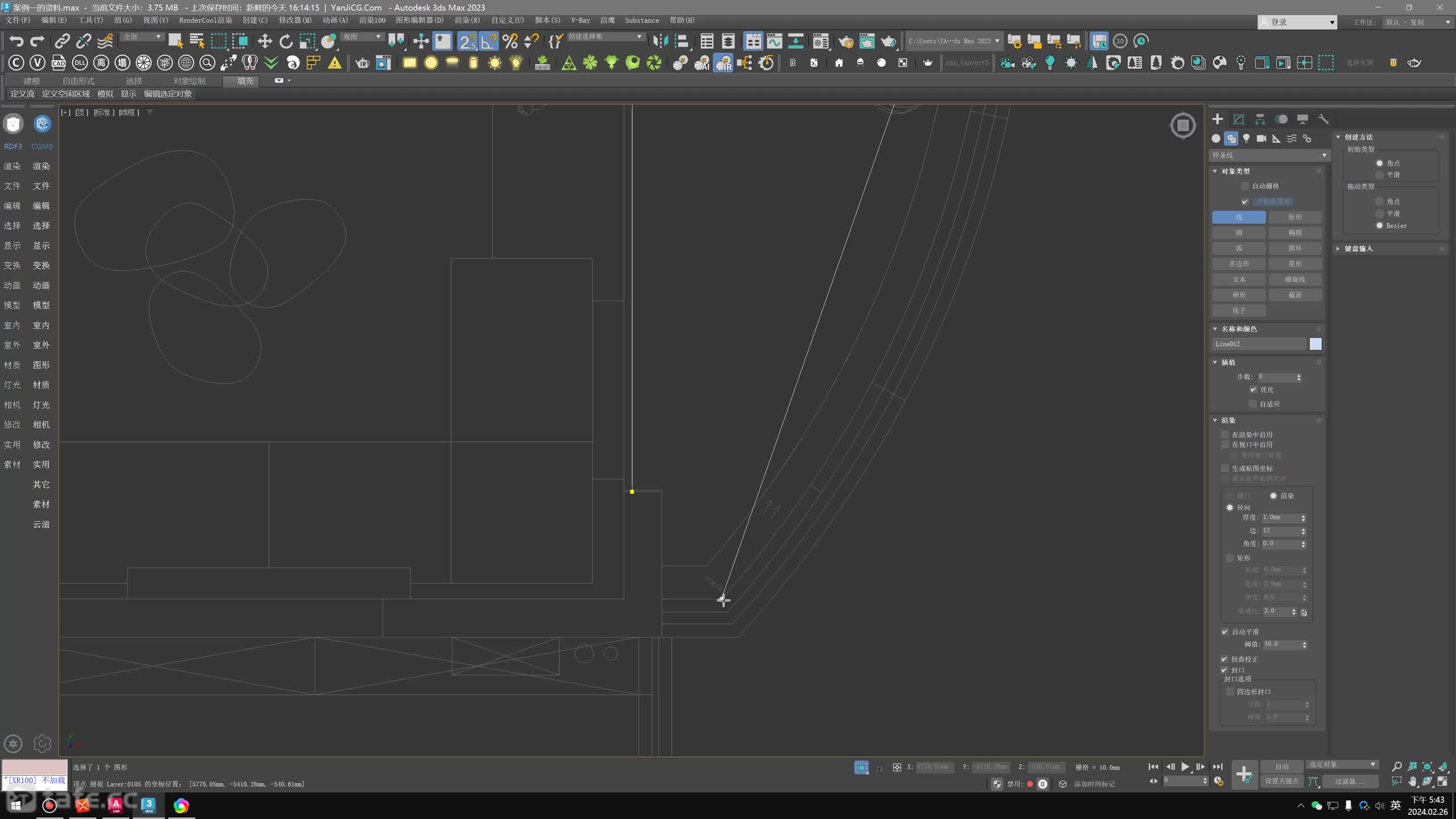Open the Create panel plus icon
Image resolution: width=1456 pixels, height=819 pixels.
[1217, 119]
